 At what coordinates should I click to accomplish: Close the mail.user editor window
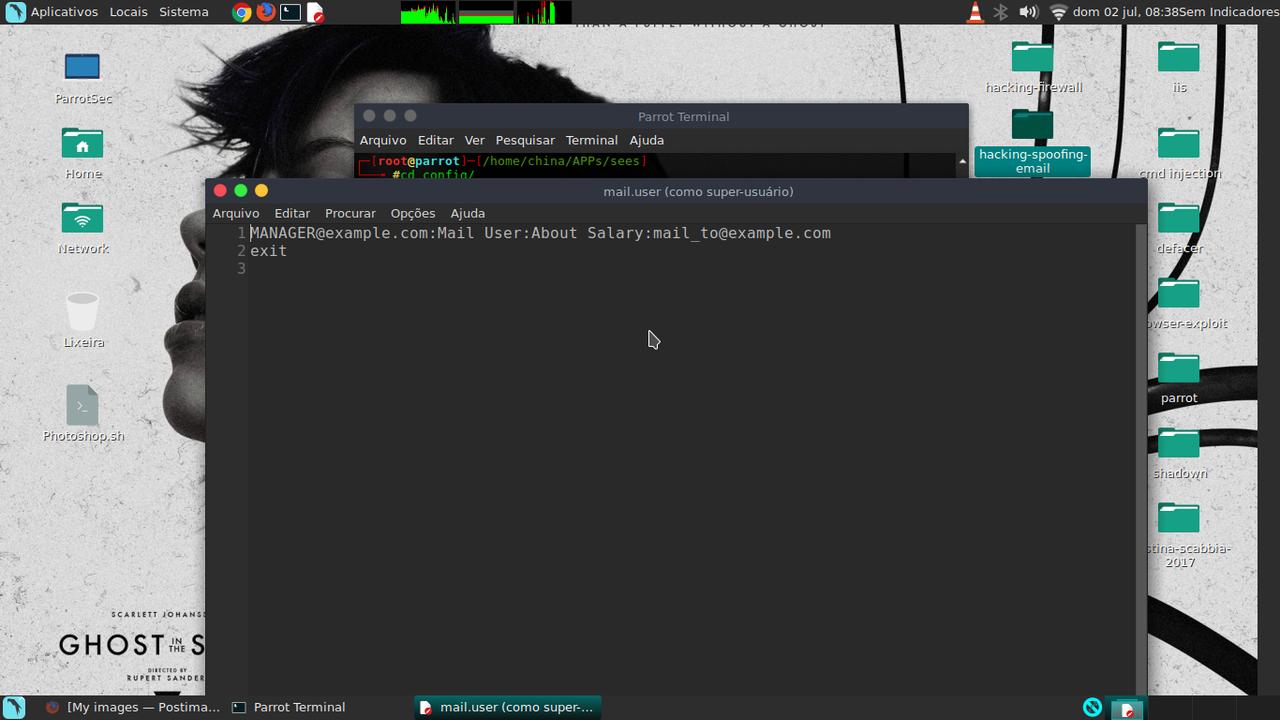(220, 190)
